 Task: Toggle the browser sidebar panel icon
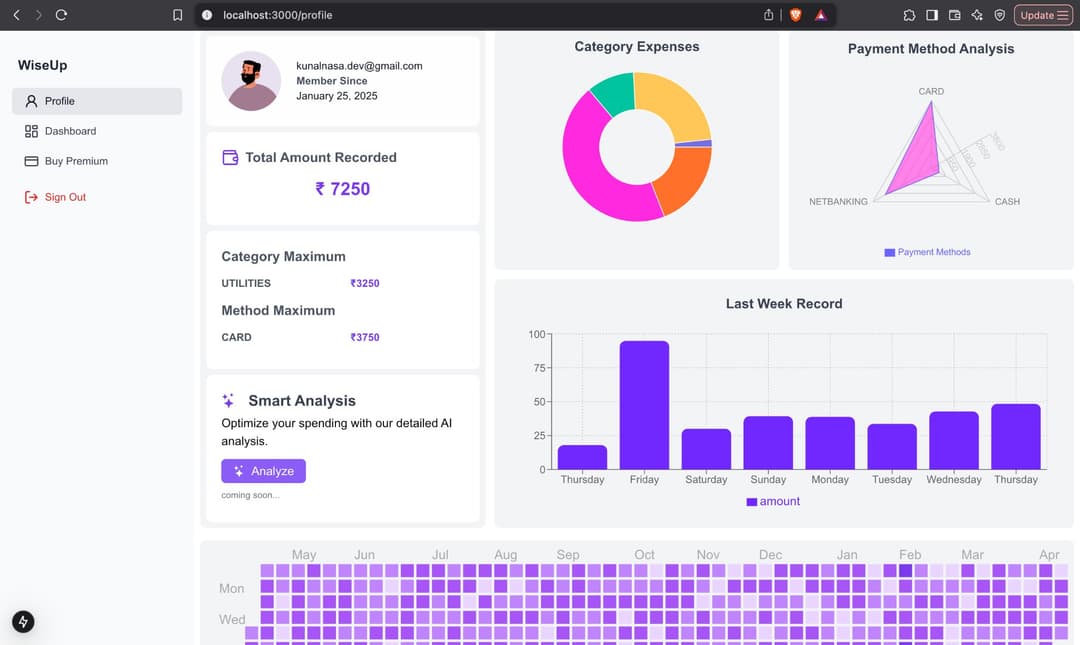[x=932, y=15]
